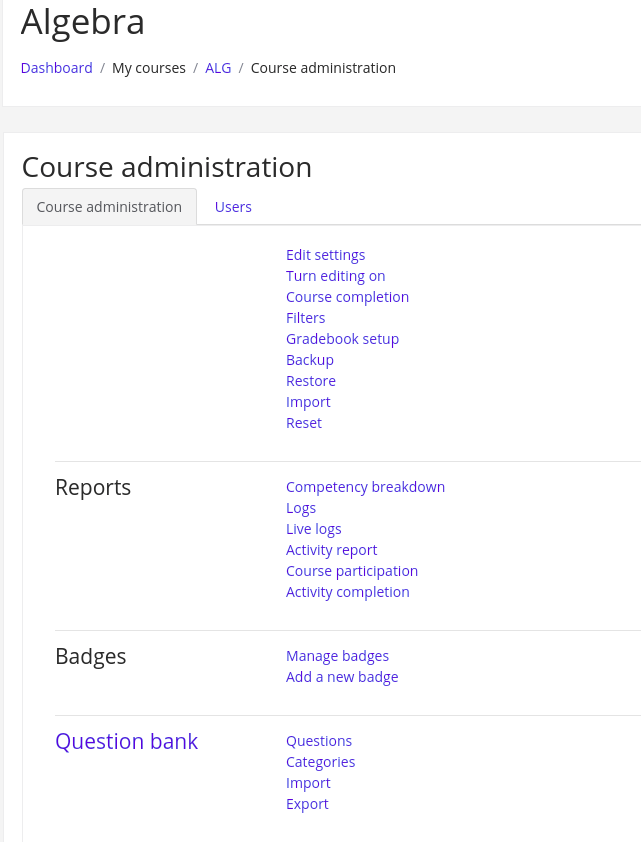This screenshot has width=641, height=842.
Task: Open the Filters link
Action: [x=305, y=318]
